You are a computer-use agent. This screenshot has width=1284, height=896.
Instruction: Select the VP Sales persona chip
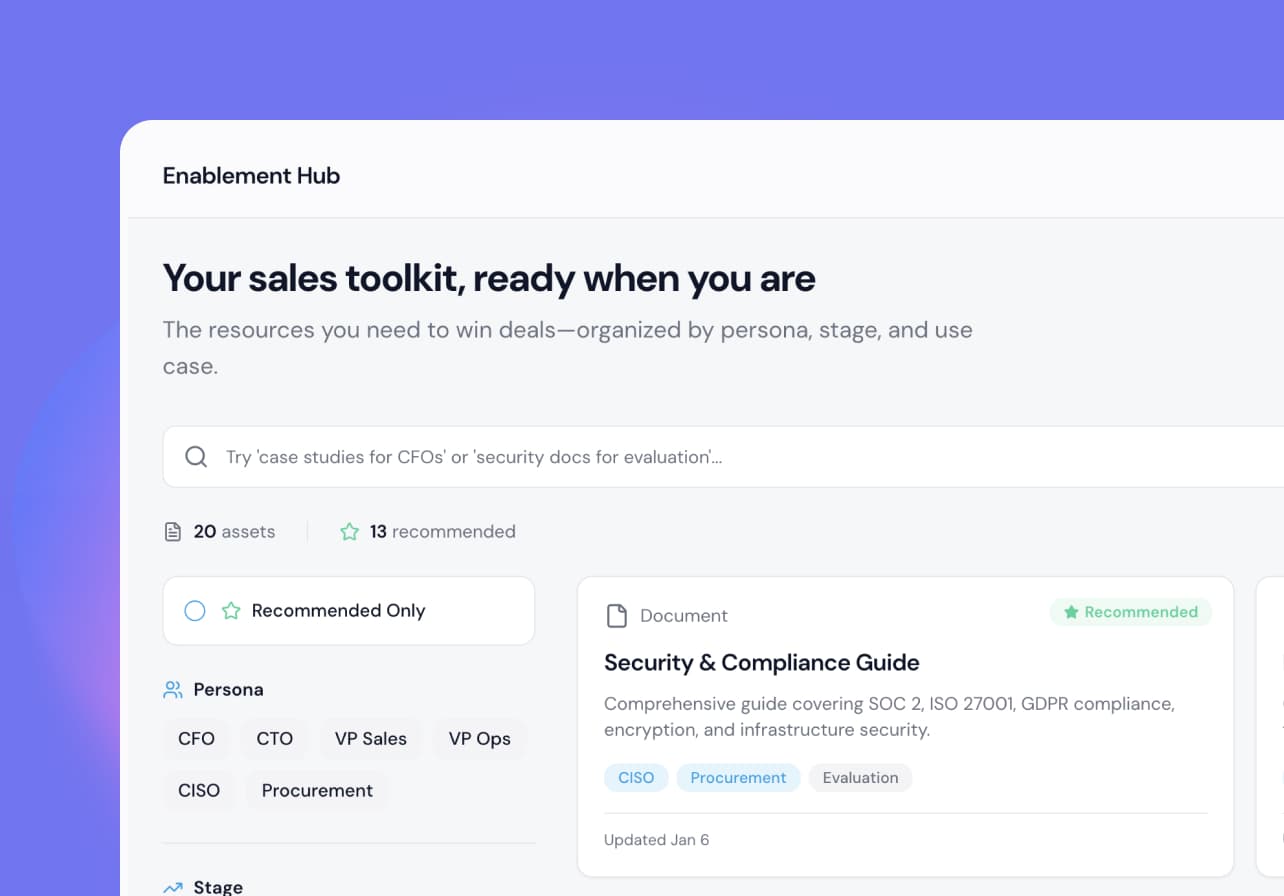click(x=370, y=739)
